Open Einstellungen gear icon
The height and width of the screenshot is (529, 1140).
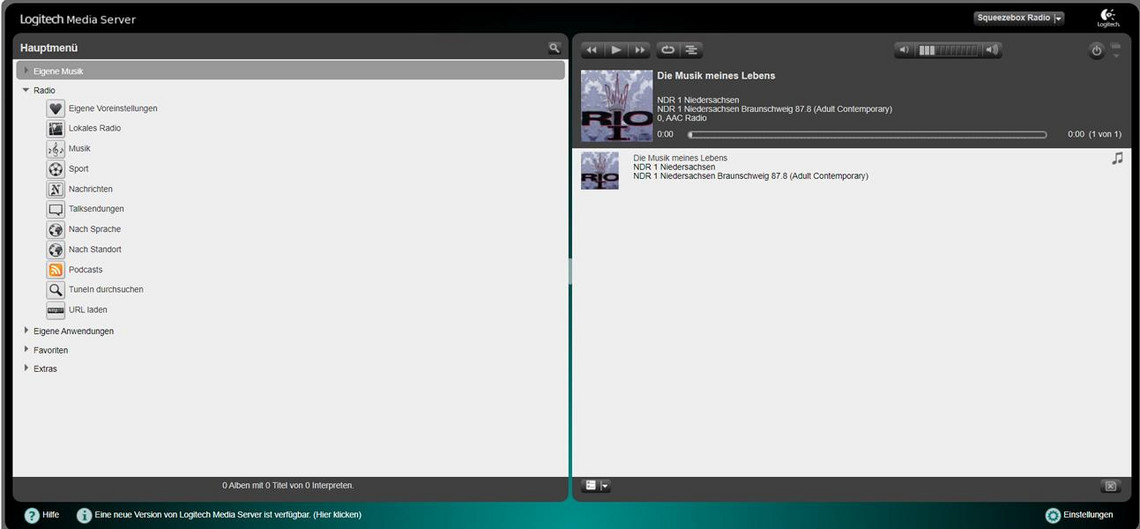(x=1052, y=515)
